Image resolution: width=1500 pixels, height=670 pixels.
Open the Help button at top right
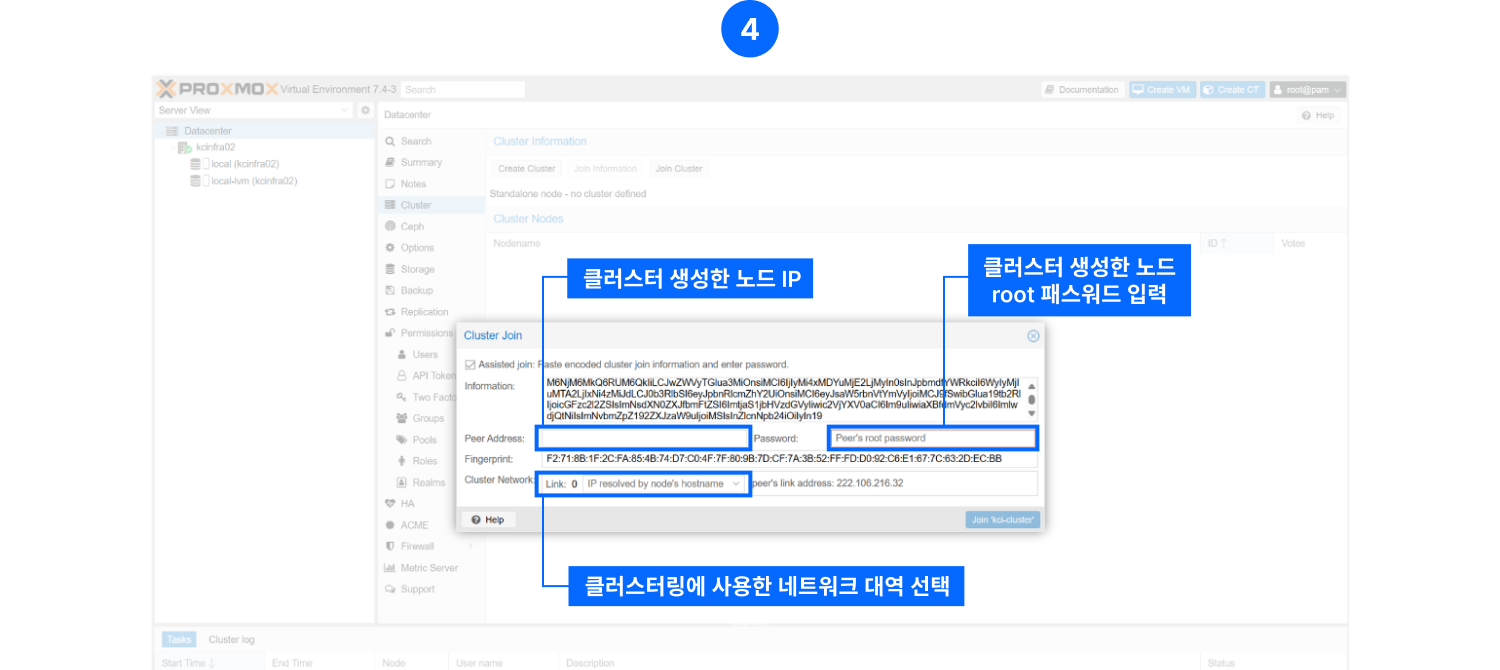pos(1318,115)
